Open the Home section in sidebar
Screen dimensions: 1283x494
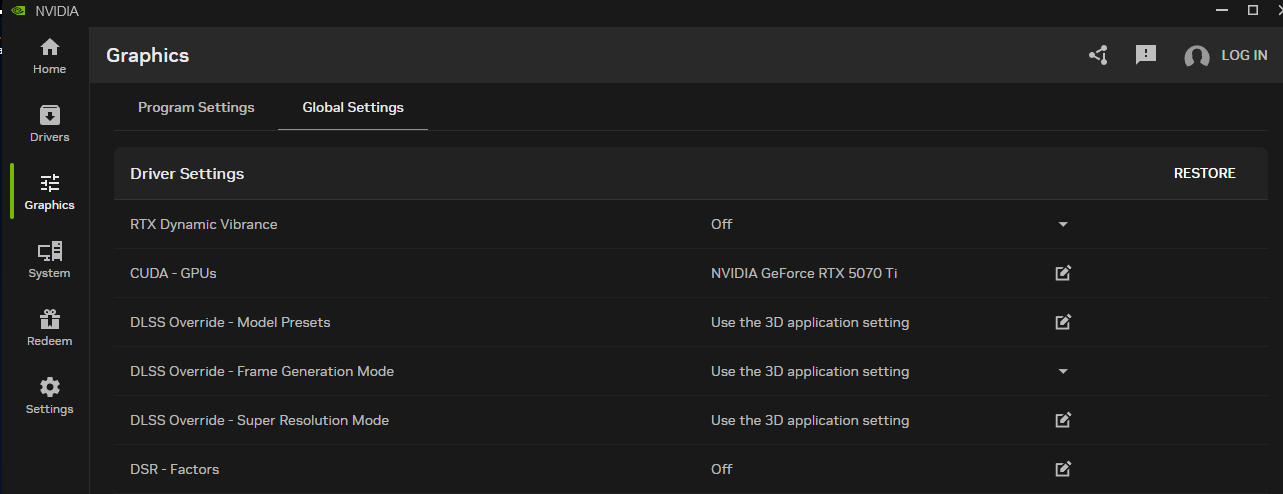[49, 55]
